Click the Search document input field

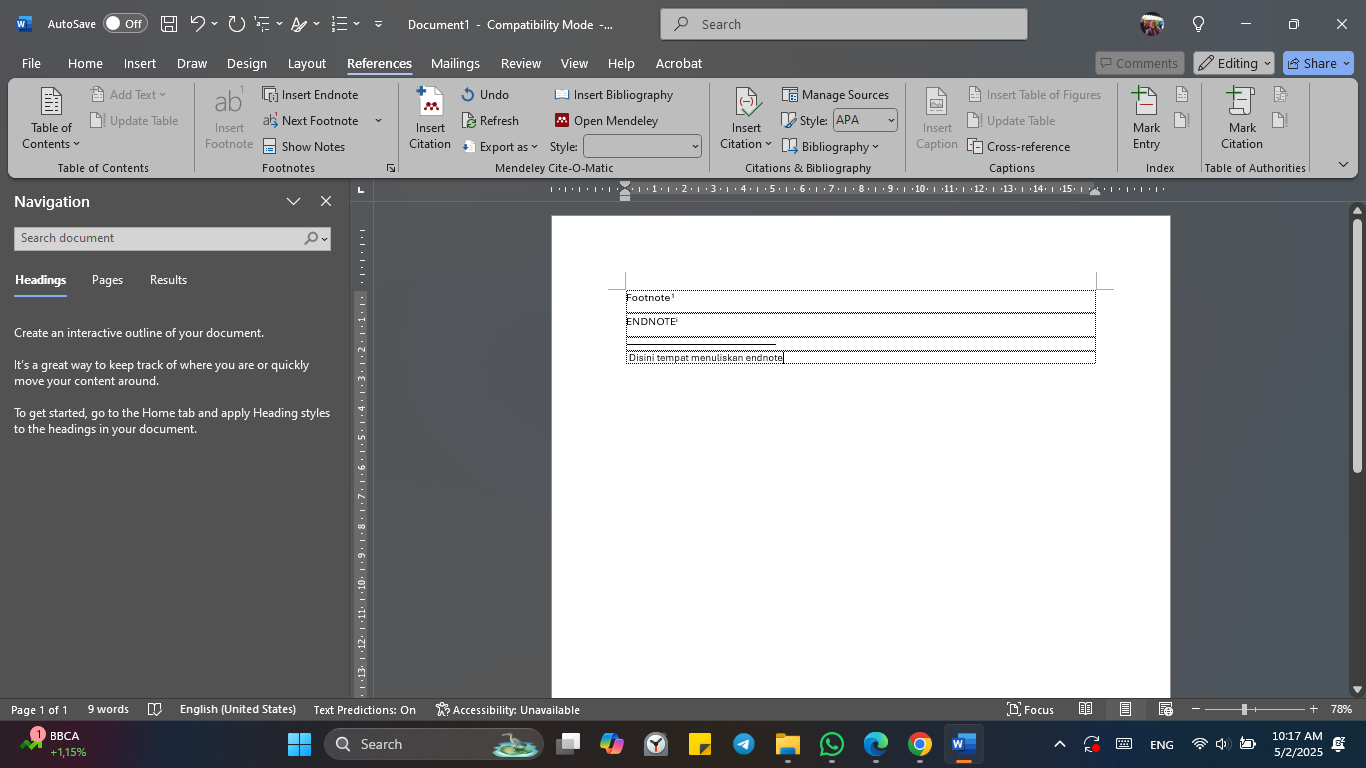point(160,238)
